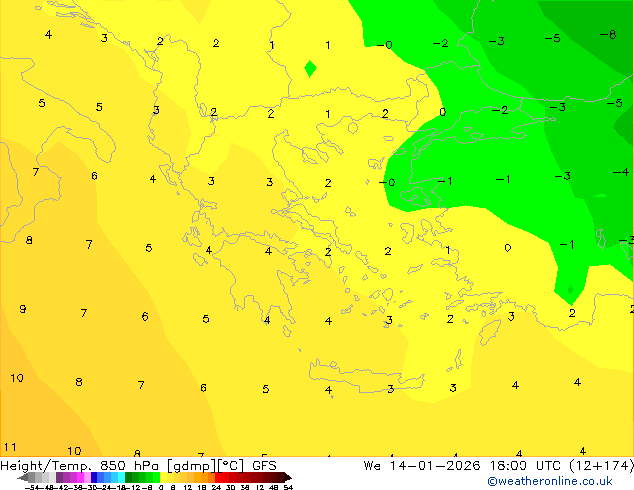Image resolution: width=634 pixels, height=490 pixels.
Task: Pick the bright red swatch in the legend
Action: (219, 477)
